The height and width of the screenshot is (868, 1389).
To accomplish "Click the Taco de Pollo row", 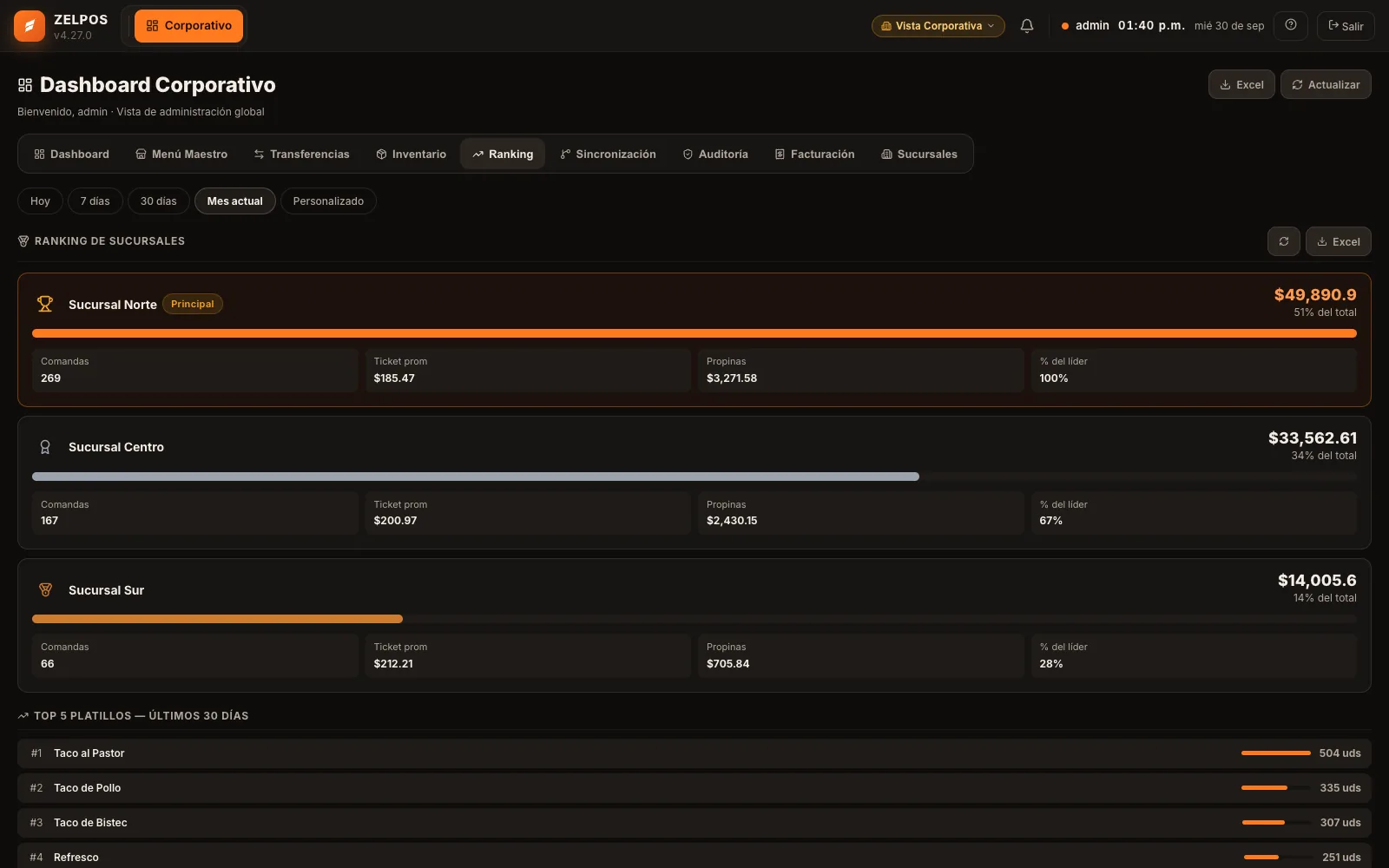I will (694, 788).
